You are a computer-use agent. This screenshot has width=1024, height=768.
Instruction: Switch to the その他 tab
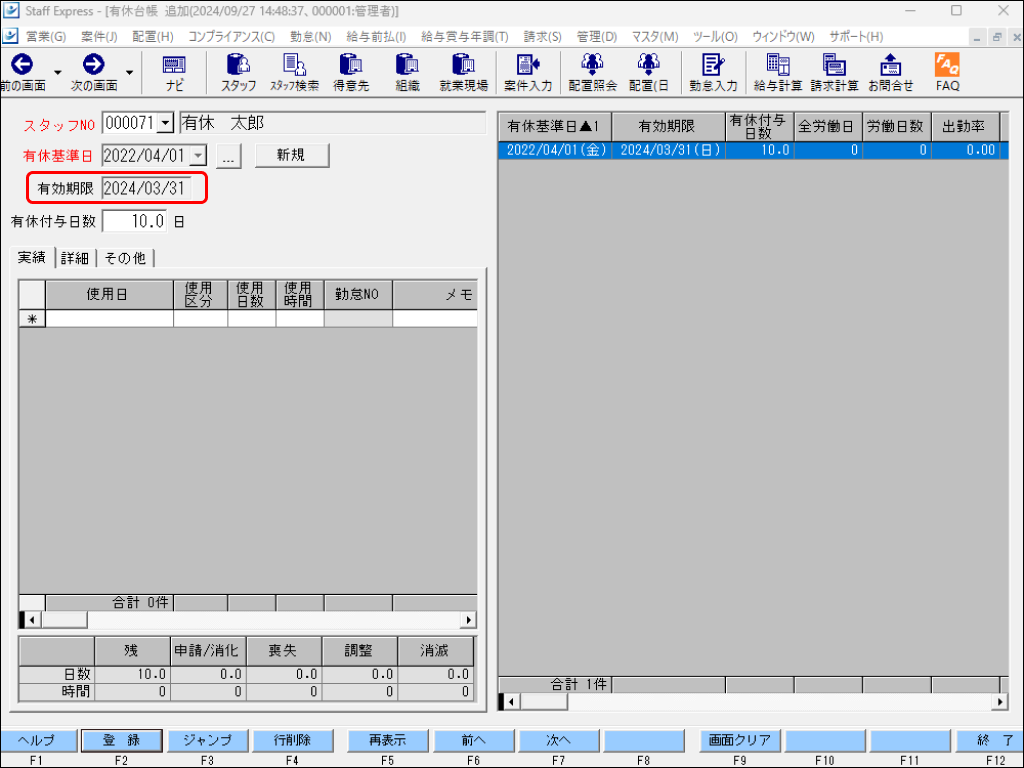(125, 258)
